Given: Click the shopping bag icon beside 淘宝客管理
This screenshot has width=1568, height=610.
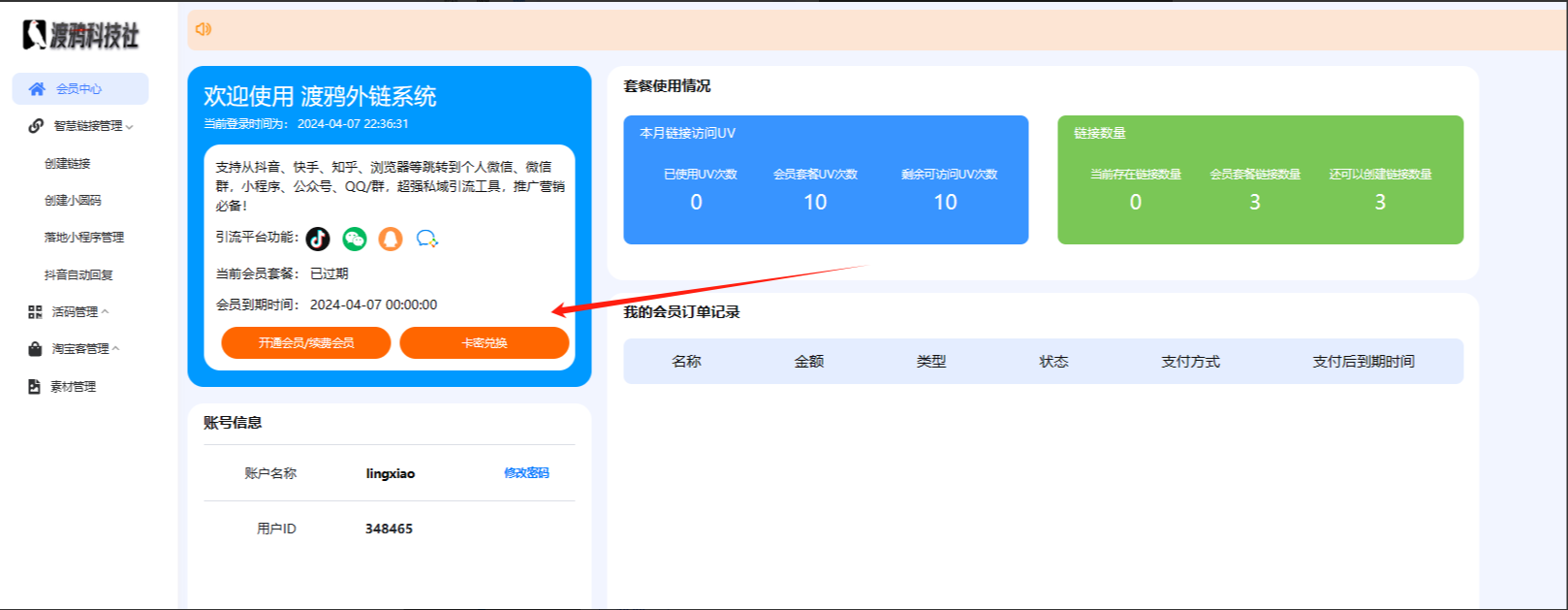Looking at the screenshot, I should pos(35,349).
